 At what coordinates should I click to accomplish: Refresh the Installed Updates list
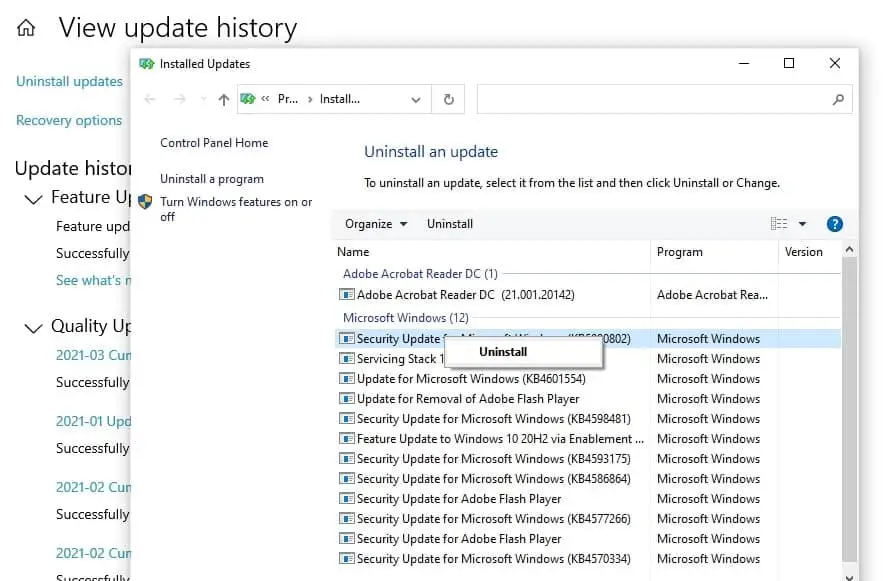pyautogui.click(x=448, y=99)
